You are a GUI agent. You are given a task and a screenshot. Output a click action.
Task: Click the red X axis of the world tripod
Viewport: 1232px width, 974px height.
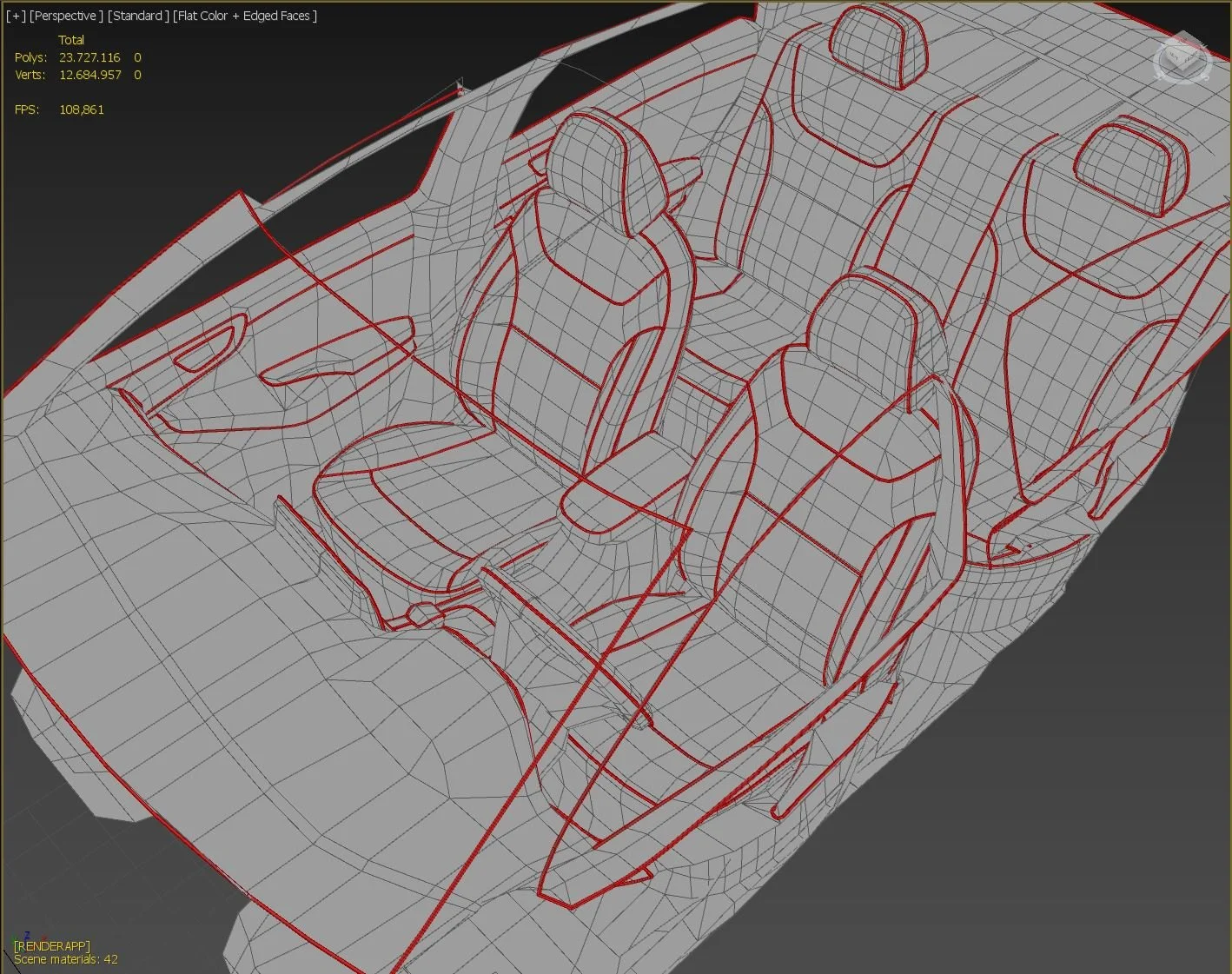pyautogui.click(x=44, y=937)
